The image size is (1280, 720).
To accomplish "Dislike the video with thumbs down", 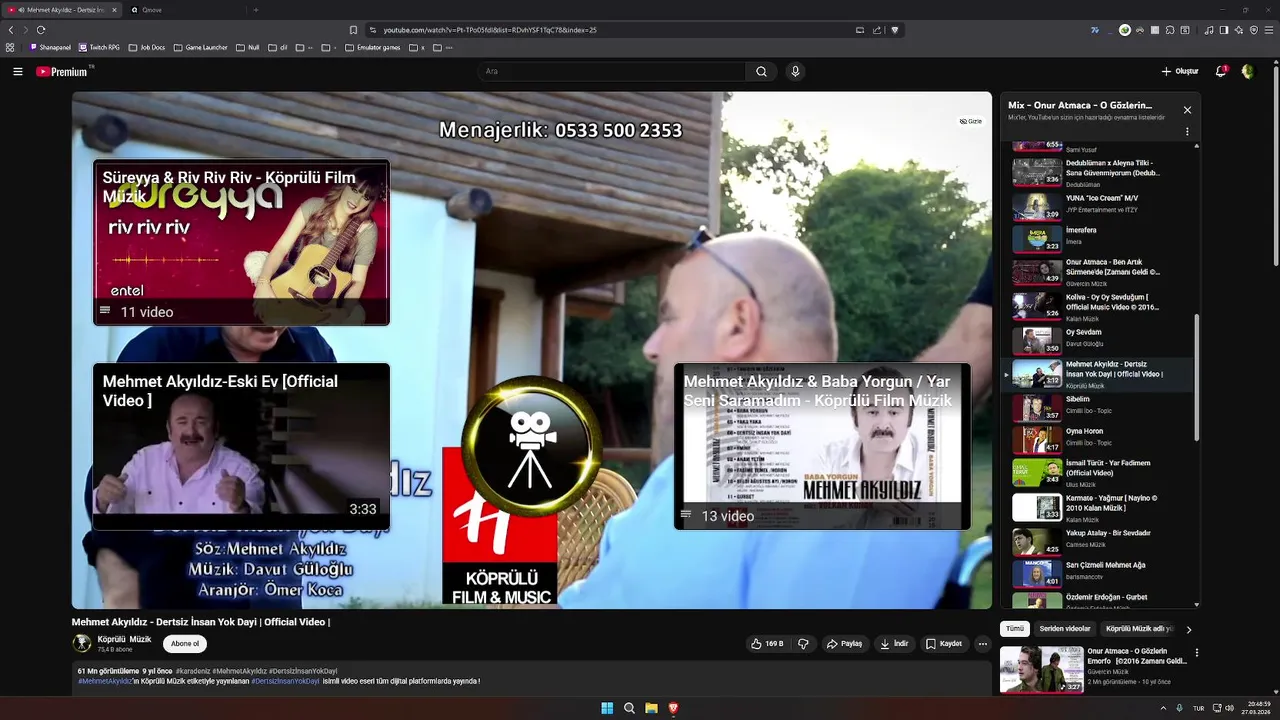I will (803, 644).
